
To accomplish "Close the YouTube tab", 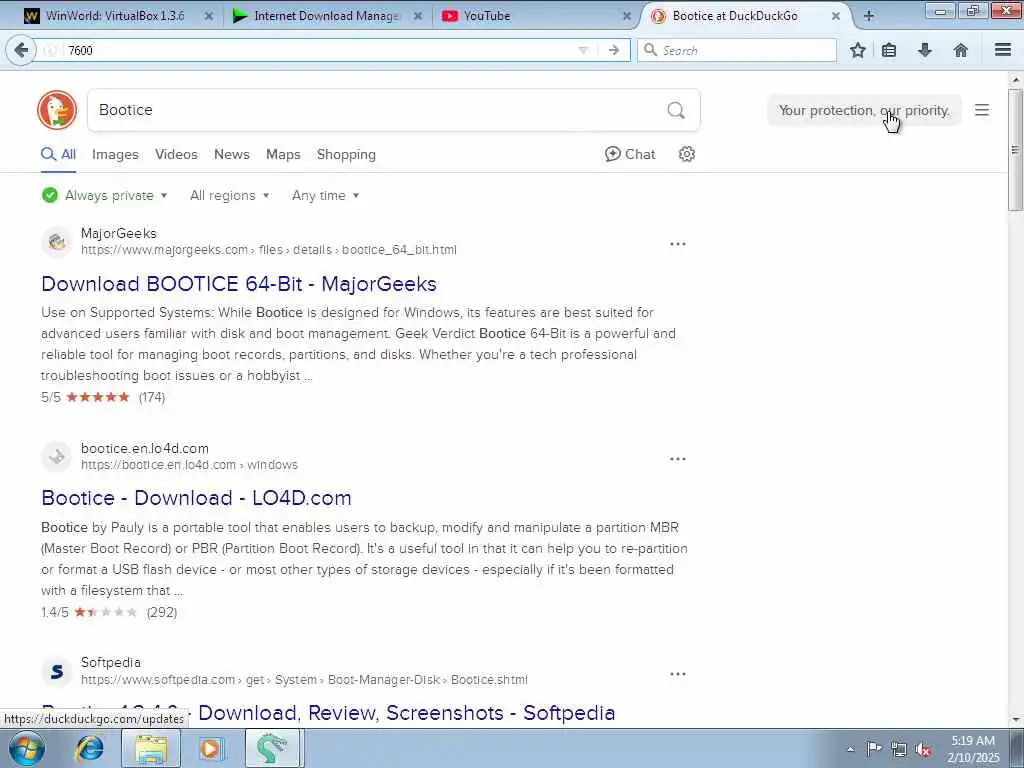I will [x=627, y=16].
